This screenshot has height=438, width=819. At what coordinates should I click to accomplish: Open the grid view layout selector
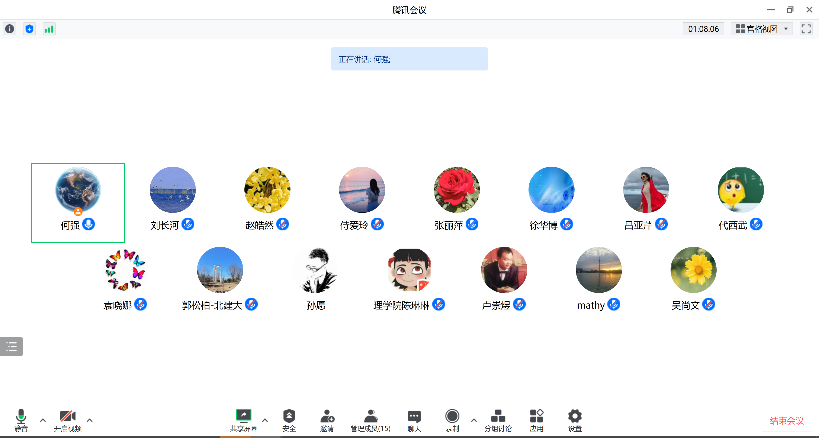point(762,29)
